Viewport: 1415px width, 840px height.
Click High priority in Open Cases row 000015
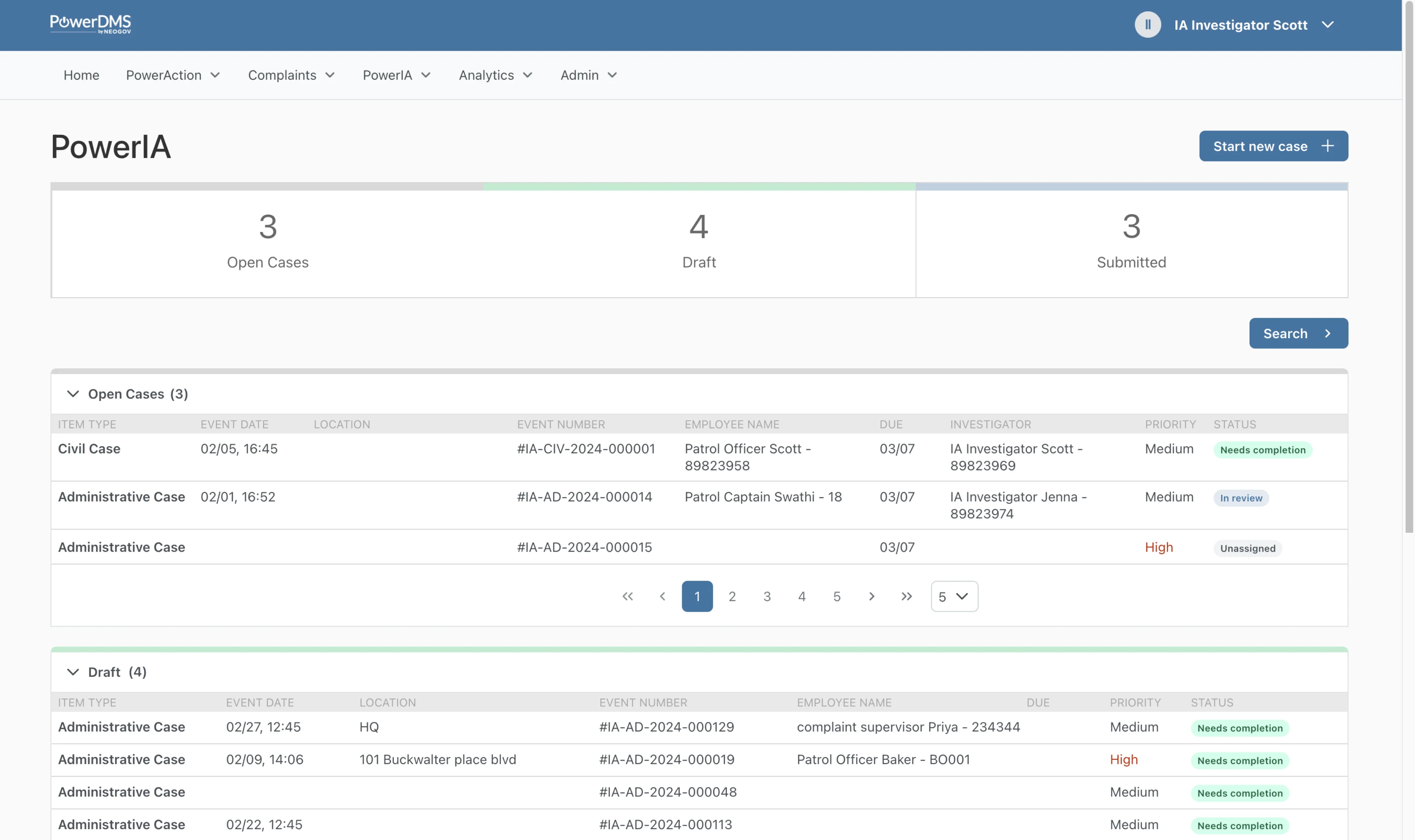click(x=1158, y=547)
